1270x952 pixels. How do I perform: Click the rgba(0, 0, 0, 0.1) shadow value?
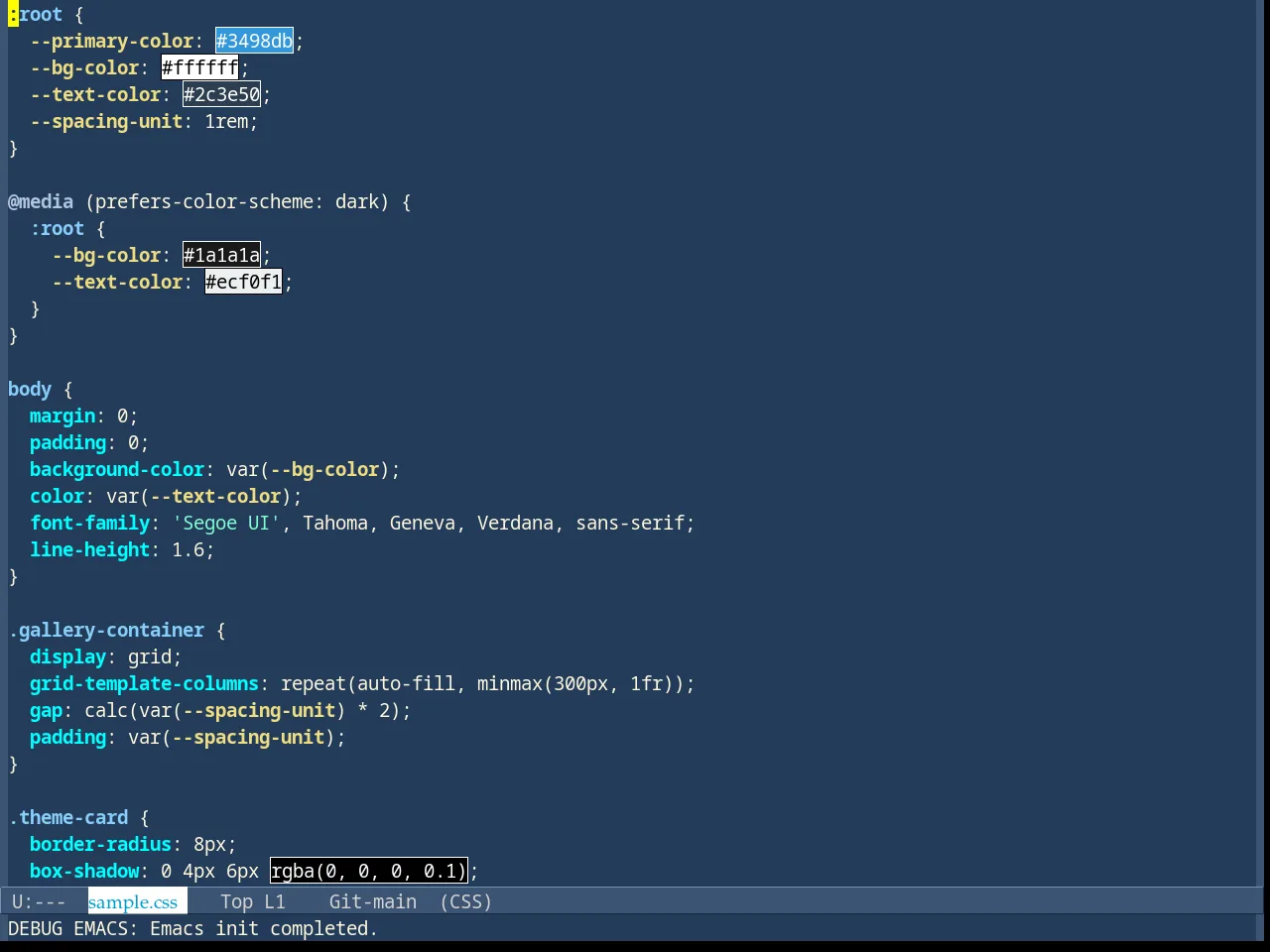click(x=368, y=871)
